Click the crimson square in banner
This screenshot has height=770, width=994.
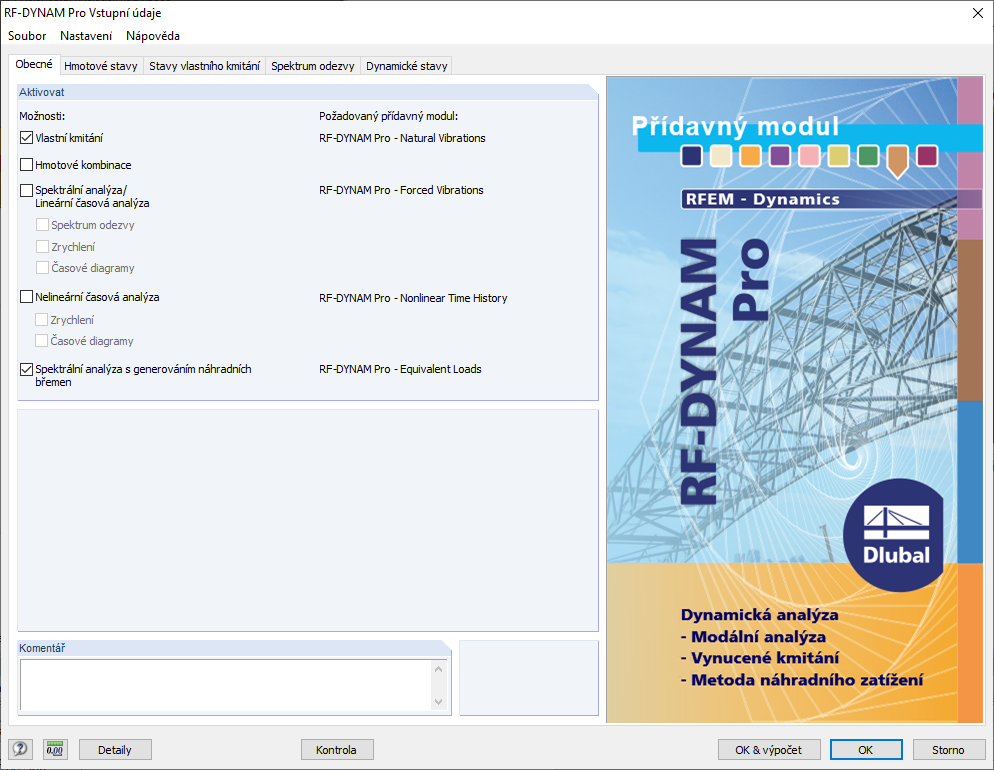click(927, 156)
